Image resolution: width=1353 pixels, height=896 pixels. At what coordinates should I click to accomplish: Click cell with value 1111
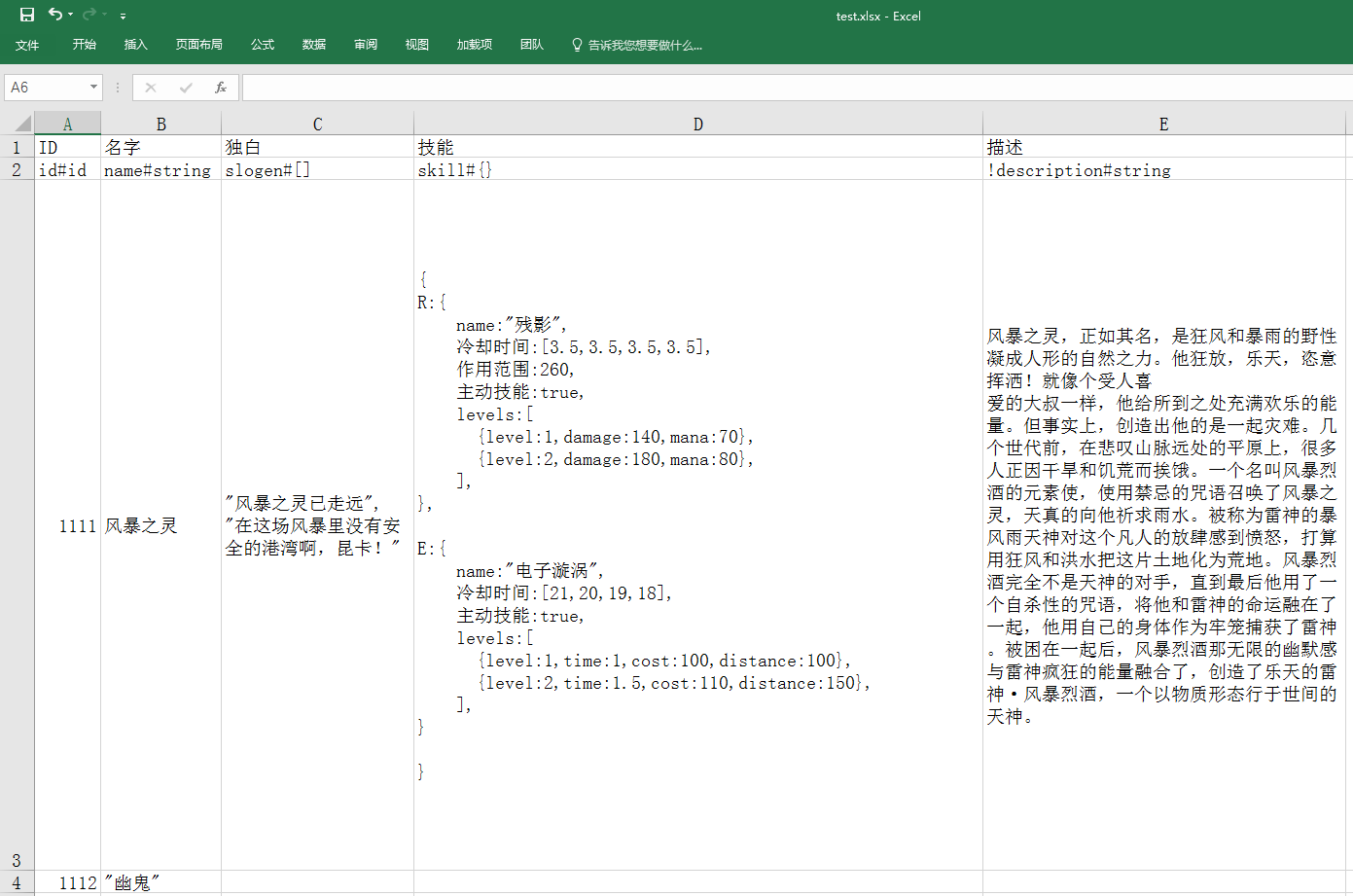coord(68,525)
